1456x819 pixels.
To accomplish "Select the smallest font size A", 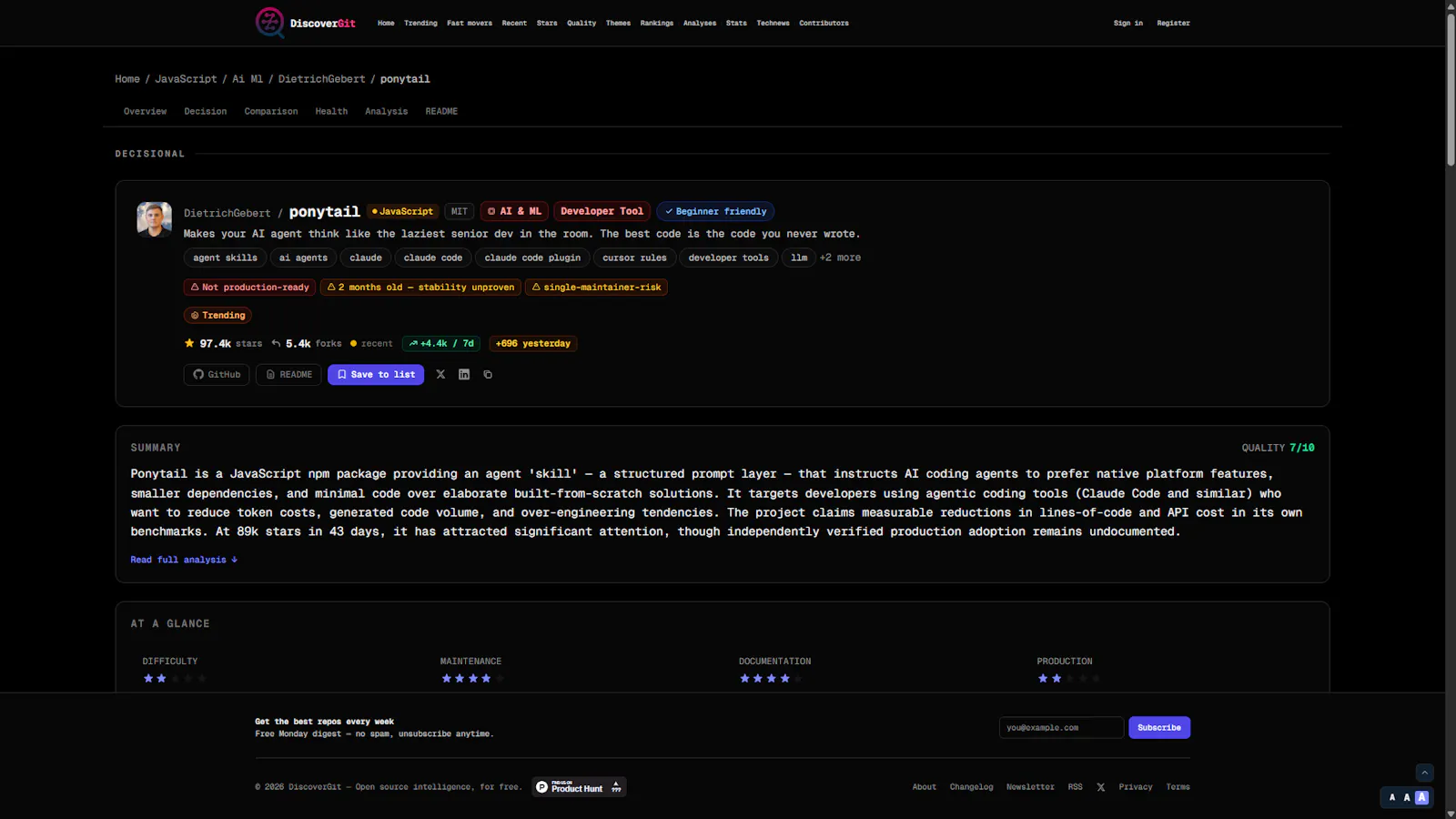I will click(1392, 797).
